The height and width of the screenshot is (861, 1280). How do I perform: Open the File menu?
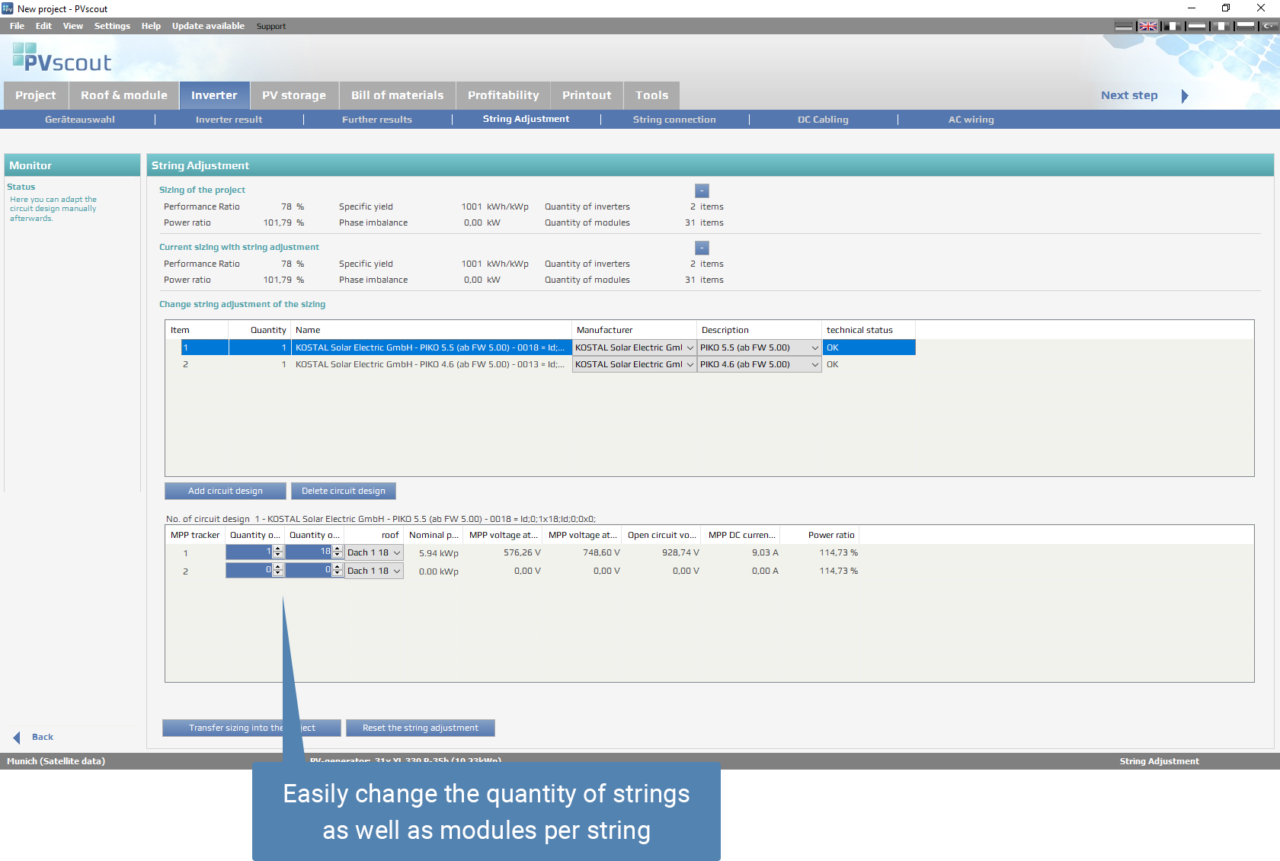pos(17,26)
